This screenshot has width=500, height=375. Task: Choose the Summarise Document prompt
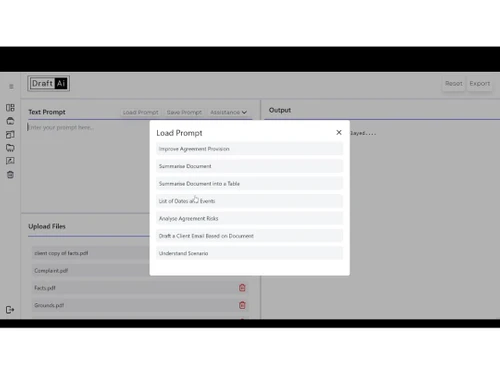(x=249, y=166)
